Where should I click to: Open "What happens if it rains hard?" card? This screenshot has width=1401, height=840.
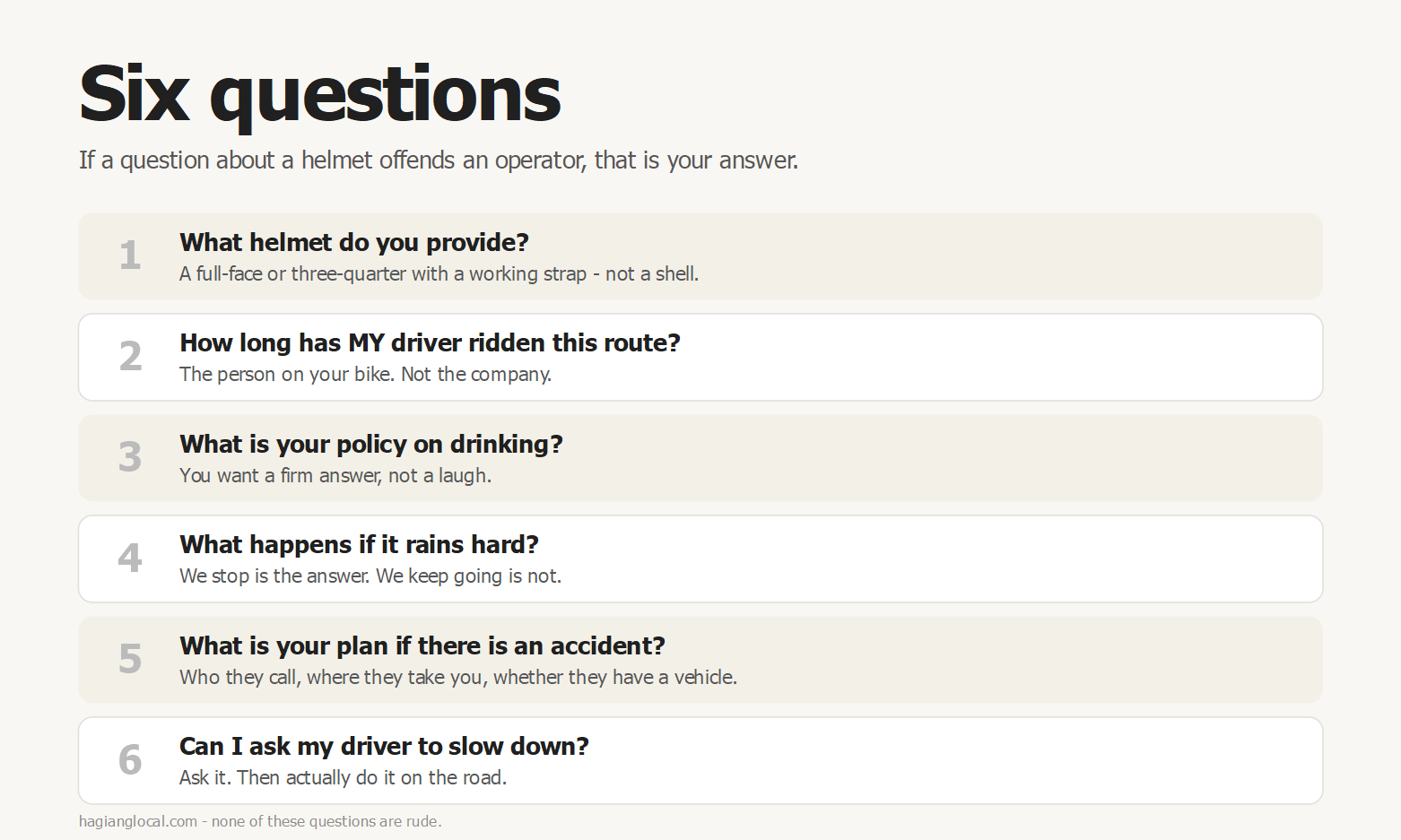click(x=700, y=559)
